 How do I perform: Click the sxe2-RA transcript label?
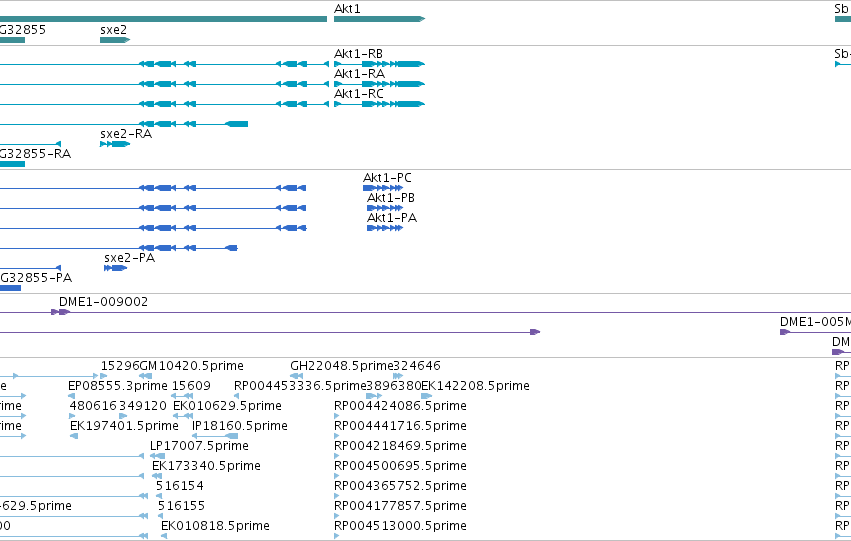pos(126,134)
